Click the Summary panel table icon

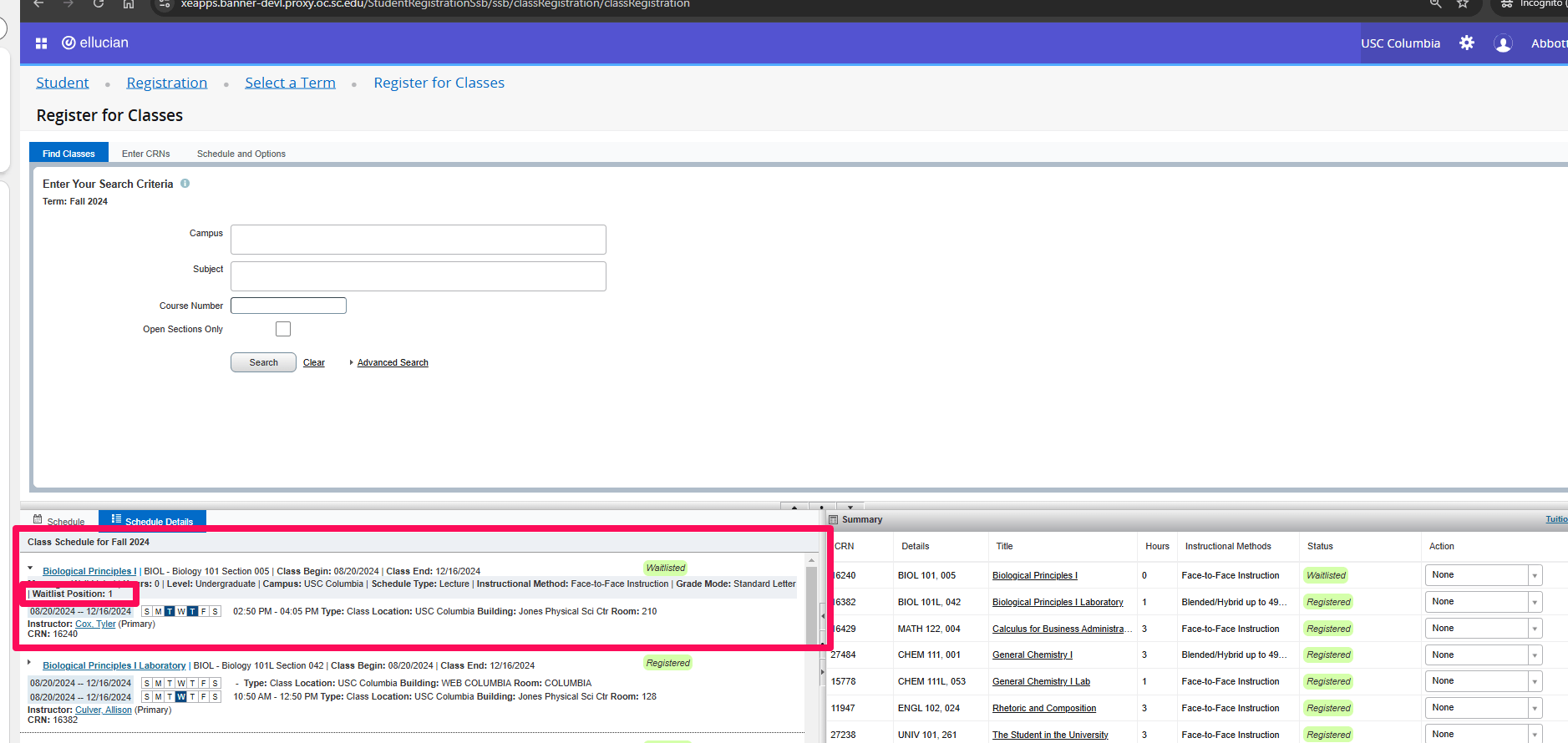[x=833, y=519]
